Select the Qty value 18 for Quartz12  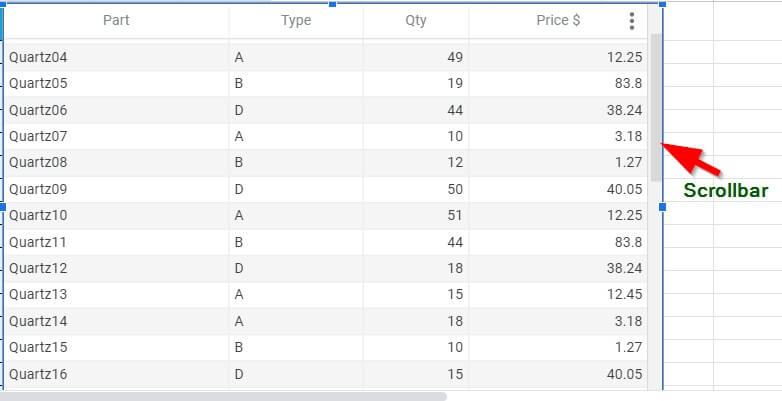[x=455, y=268]
